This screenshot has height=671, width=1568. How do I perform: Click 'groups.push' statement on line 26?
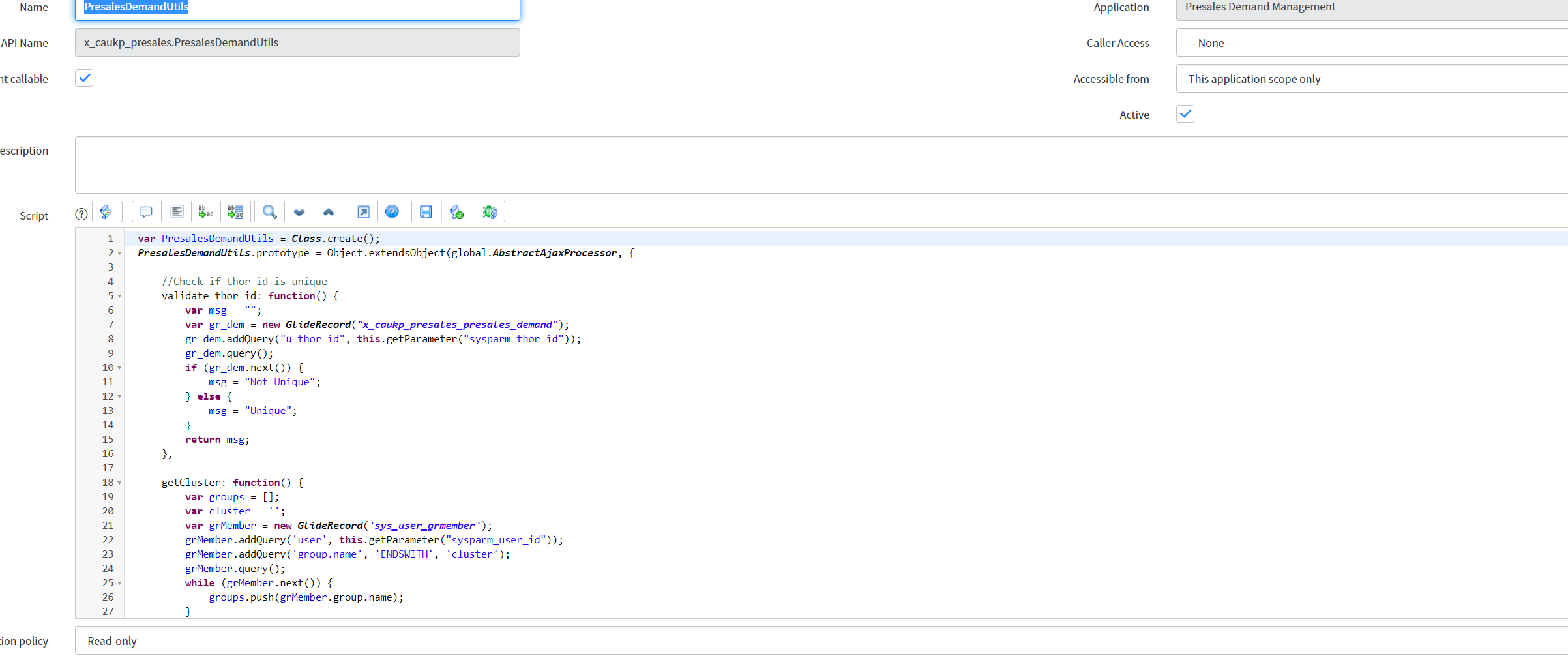[306, 597]
